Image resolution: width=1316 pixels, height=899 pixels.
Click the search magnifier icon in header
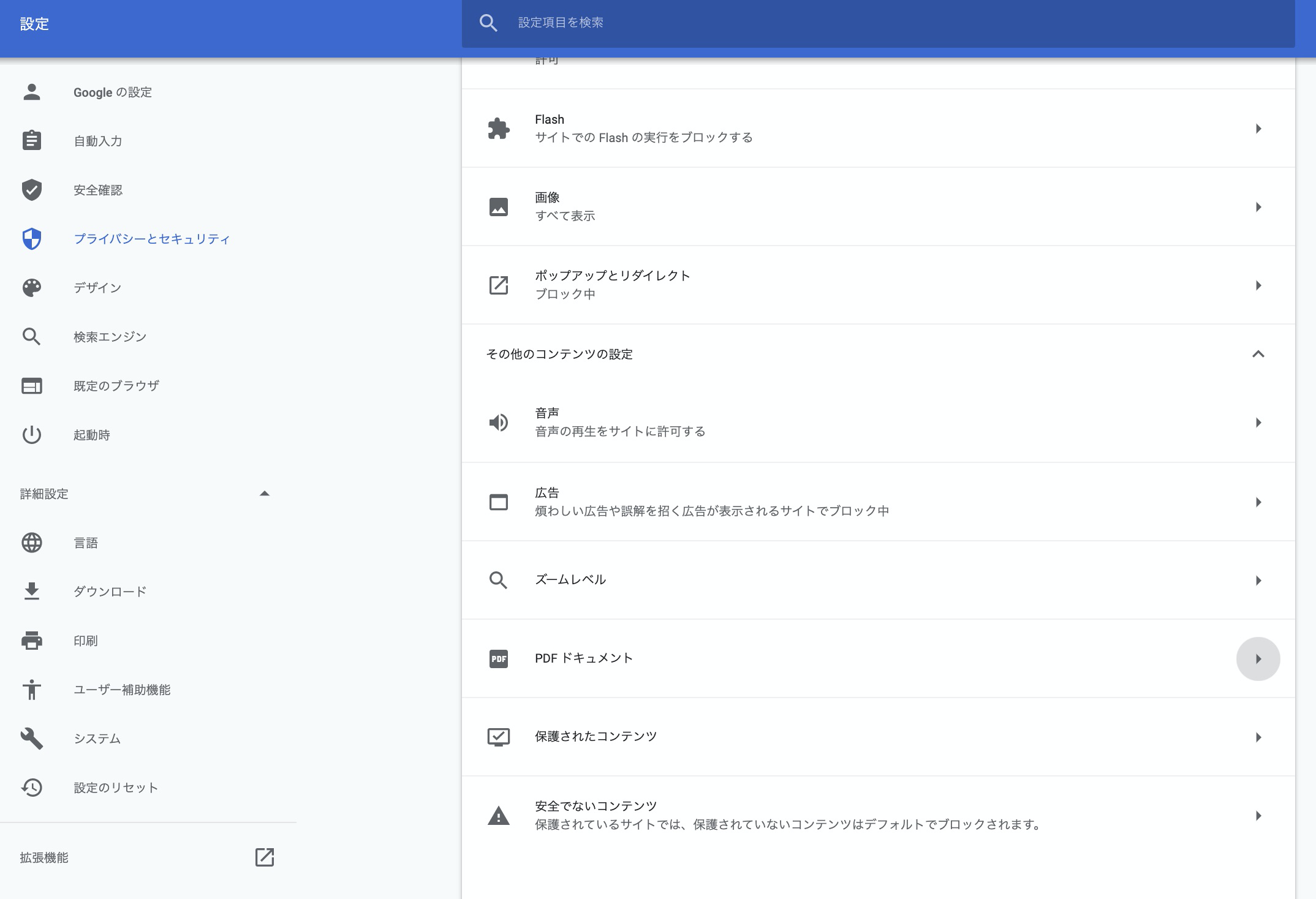(488, 23)
